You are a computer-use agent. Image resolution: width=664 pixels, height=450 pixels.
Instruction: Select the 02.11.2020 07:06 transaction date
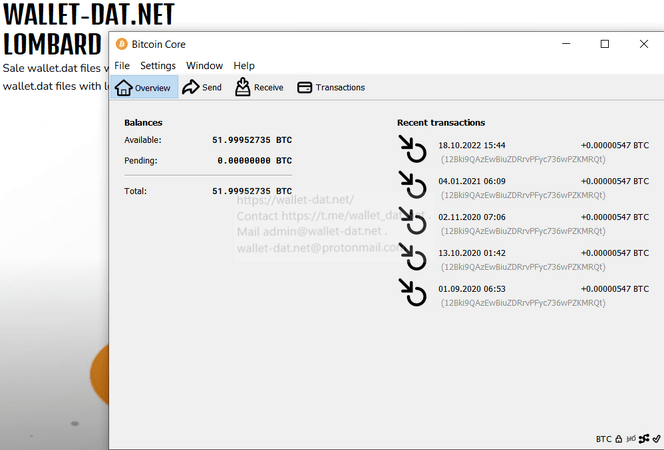pyautogui.click(x=472, y=217)
